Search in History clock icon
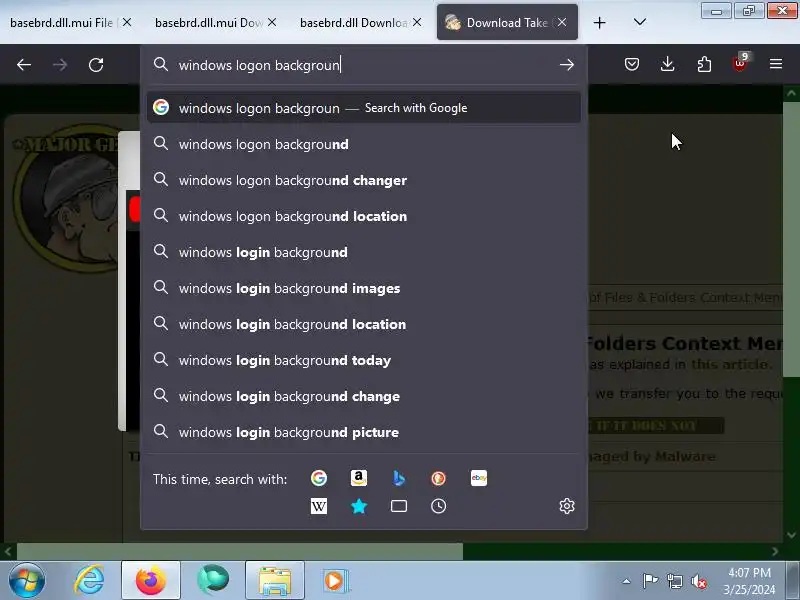The image size is (800, 600). [438, 506]
